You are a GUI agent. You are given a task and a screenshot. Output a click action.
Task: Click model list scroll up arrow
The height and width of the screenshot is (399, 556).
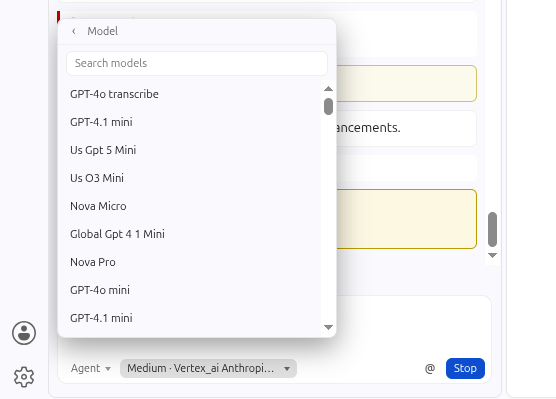click(x=328, y=89)
